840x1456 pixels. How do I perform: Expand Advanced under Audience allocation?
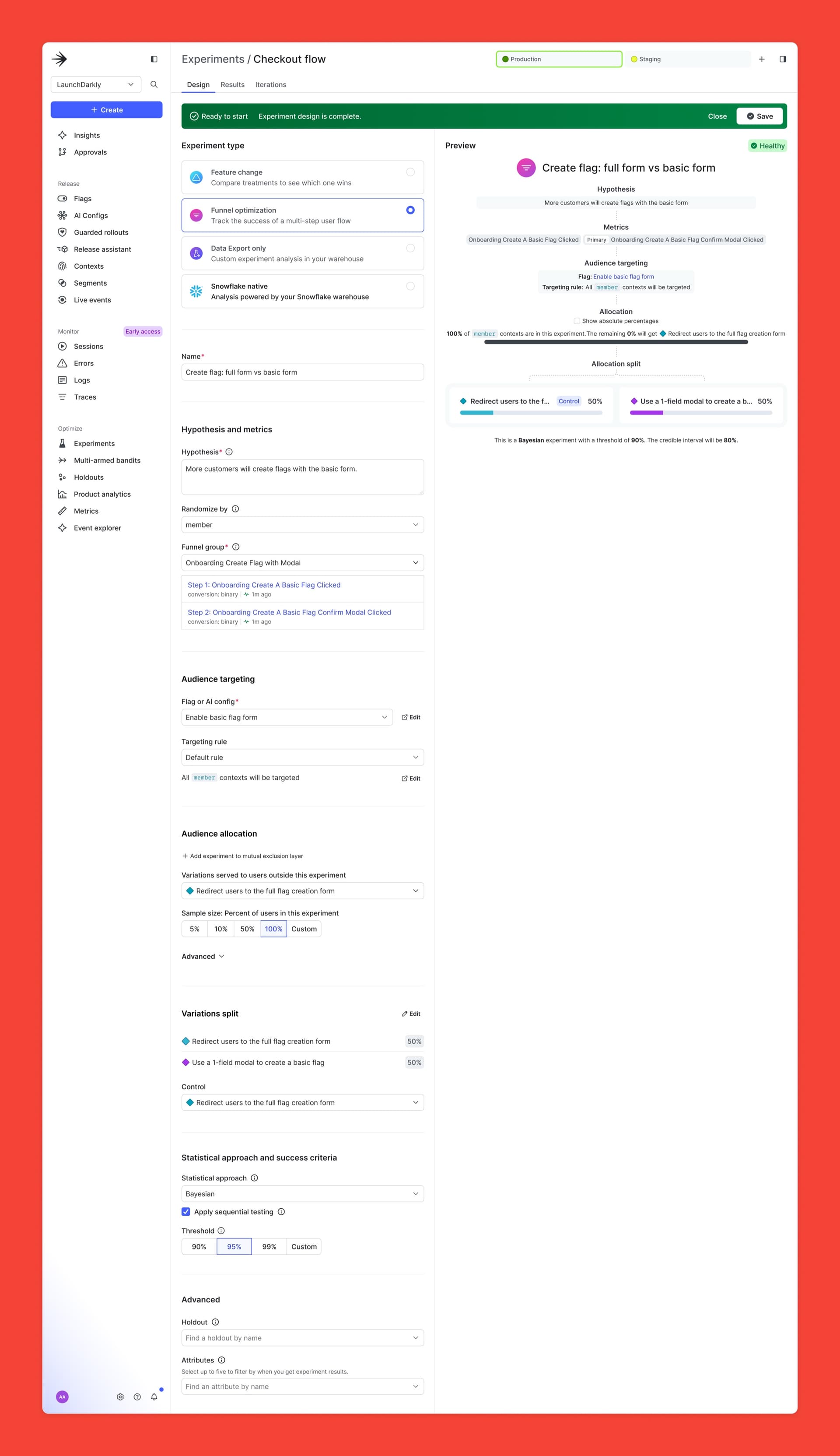tap(203, 956)
